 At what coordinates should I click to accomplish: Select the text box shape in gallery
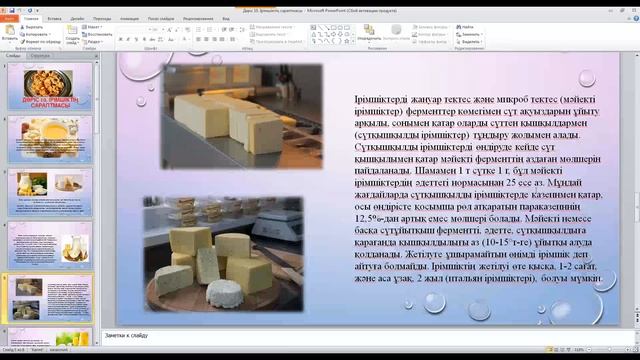pyautogui.click(x=313, y=27)
